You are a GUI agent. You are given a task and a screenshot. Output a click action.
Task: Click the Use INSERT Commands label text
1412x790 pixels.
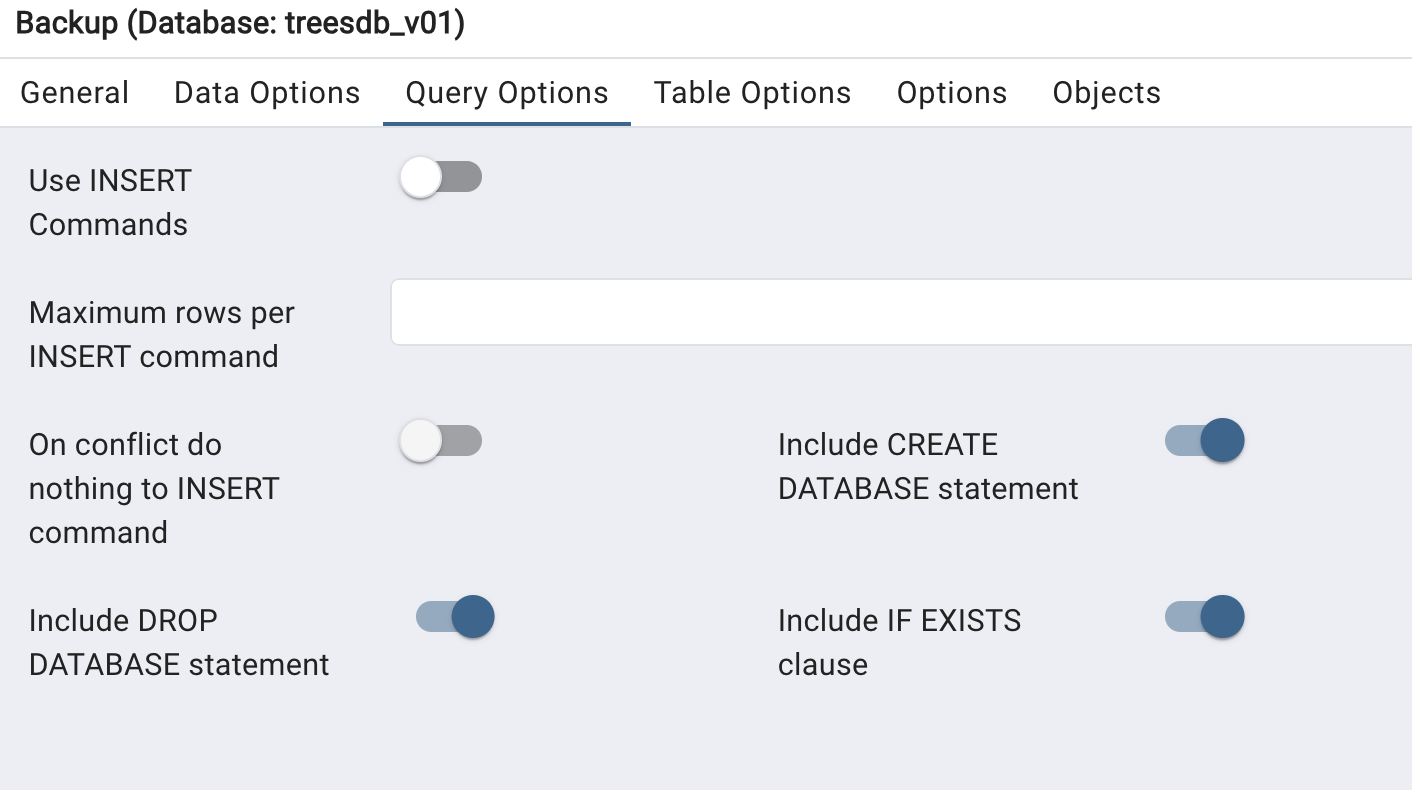(x=110, y=202)
